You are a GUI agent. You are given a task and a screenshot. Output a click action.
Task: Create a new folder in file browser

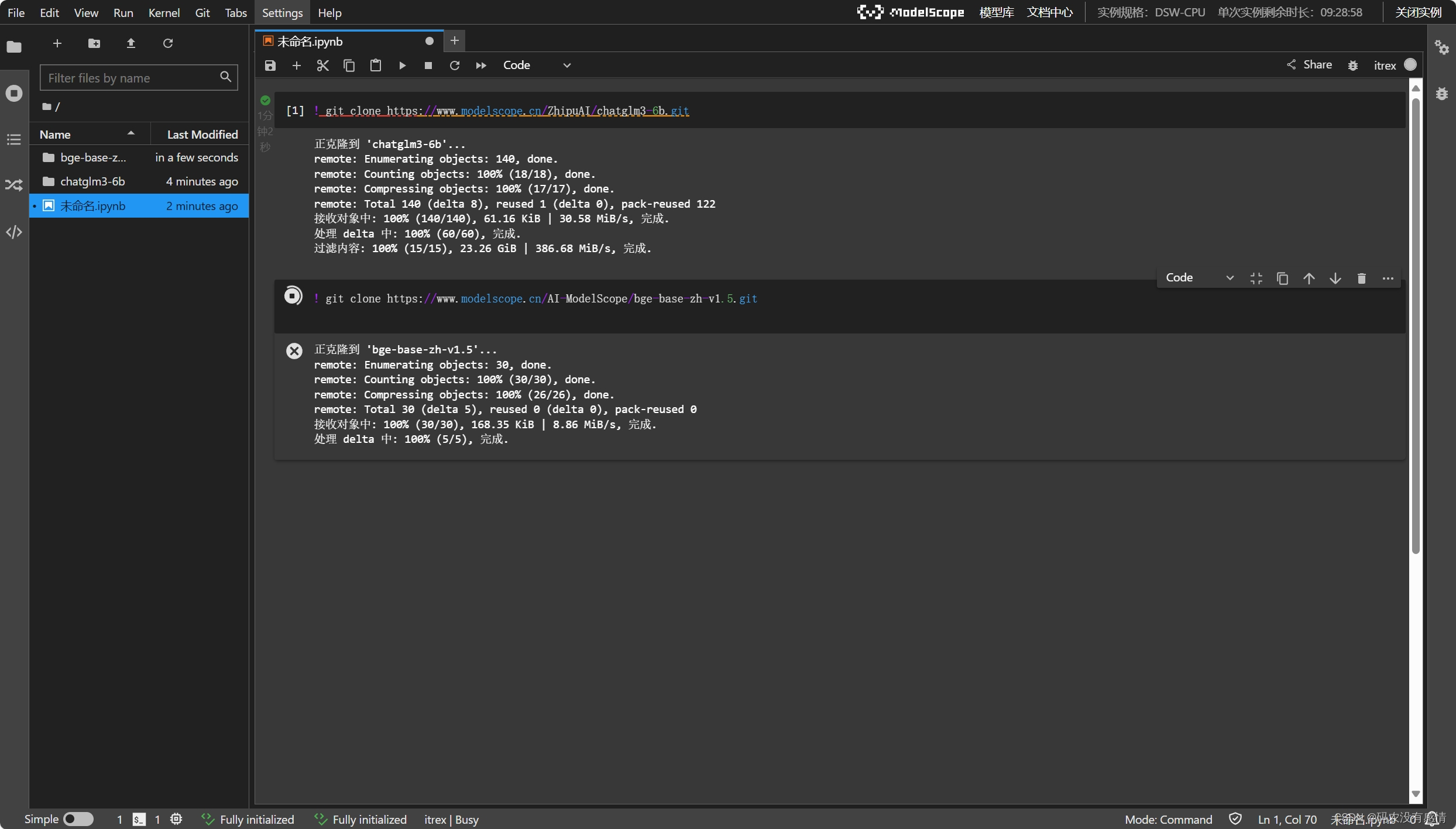[x=94, y=43]
